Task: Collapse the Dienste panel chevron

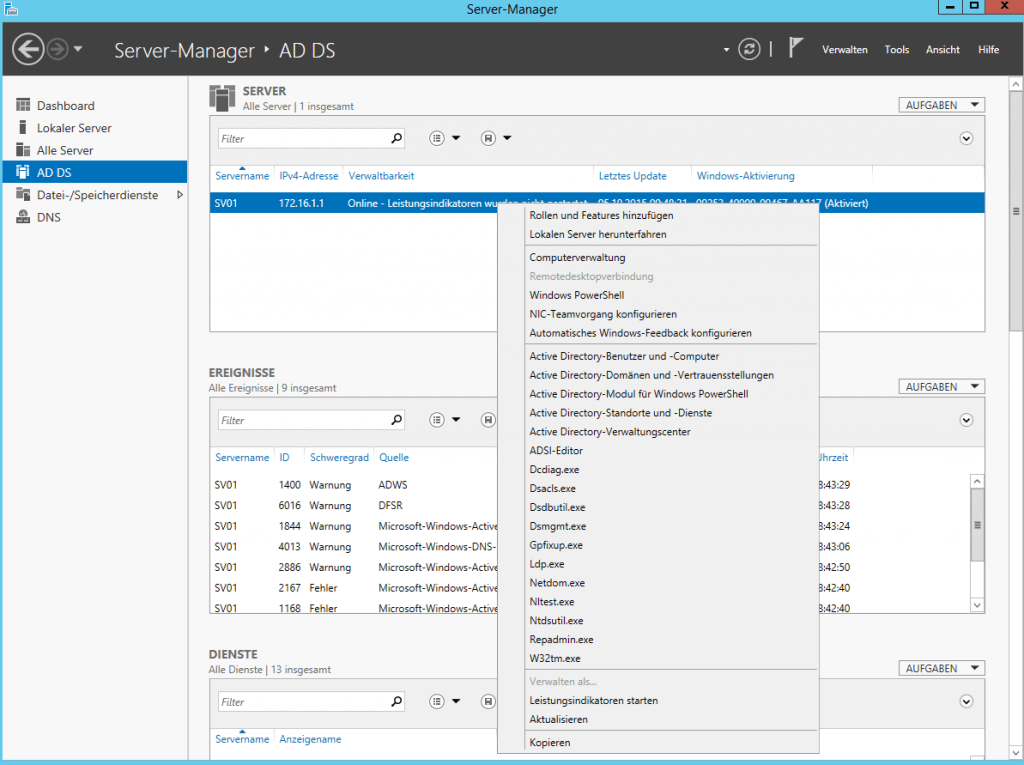Action: tap(966, 701)
